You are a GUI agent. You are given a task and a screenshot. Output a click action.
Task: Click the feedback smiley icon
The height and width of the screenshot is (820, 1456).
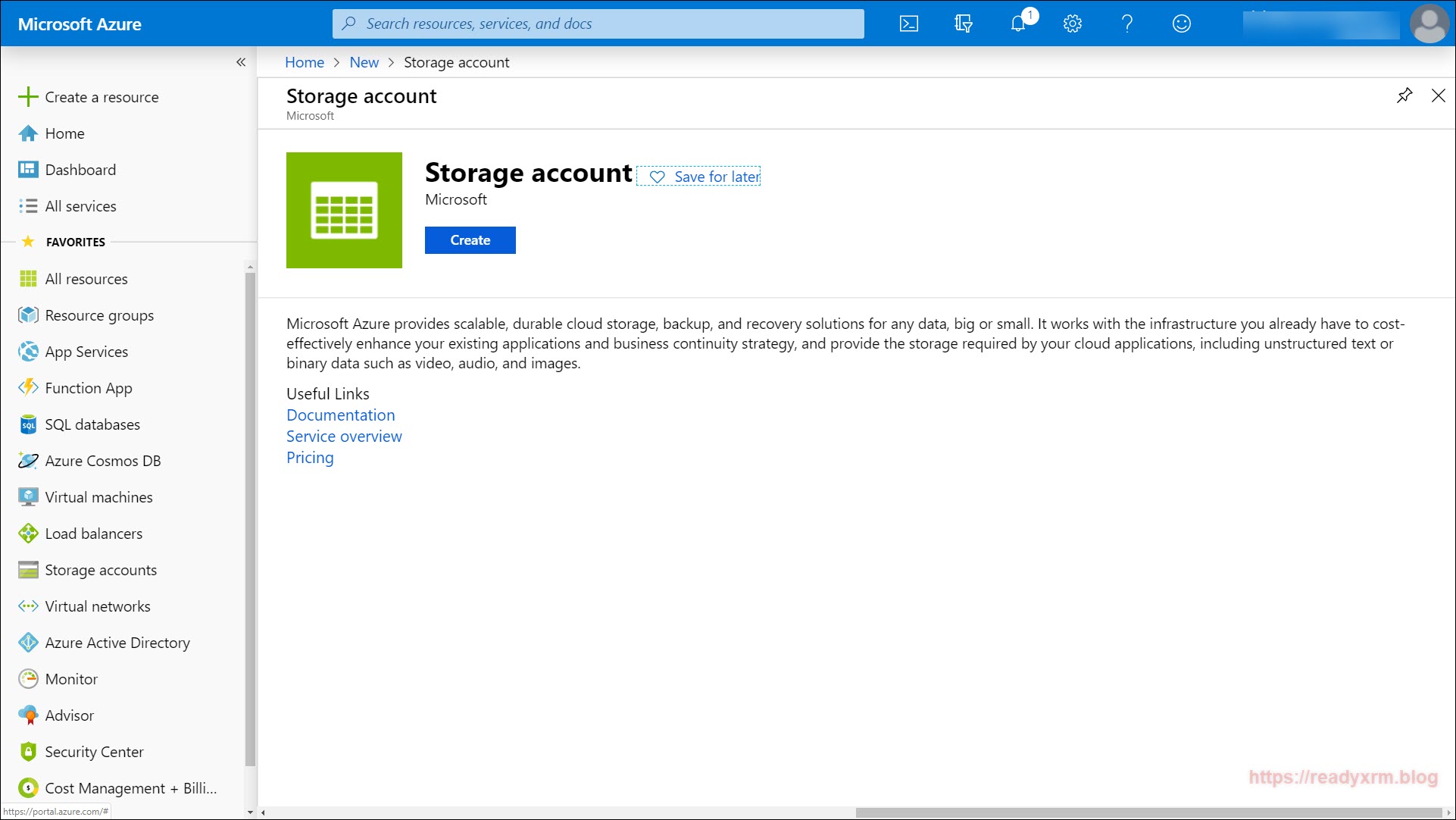[1181, 23]
